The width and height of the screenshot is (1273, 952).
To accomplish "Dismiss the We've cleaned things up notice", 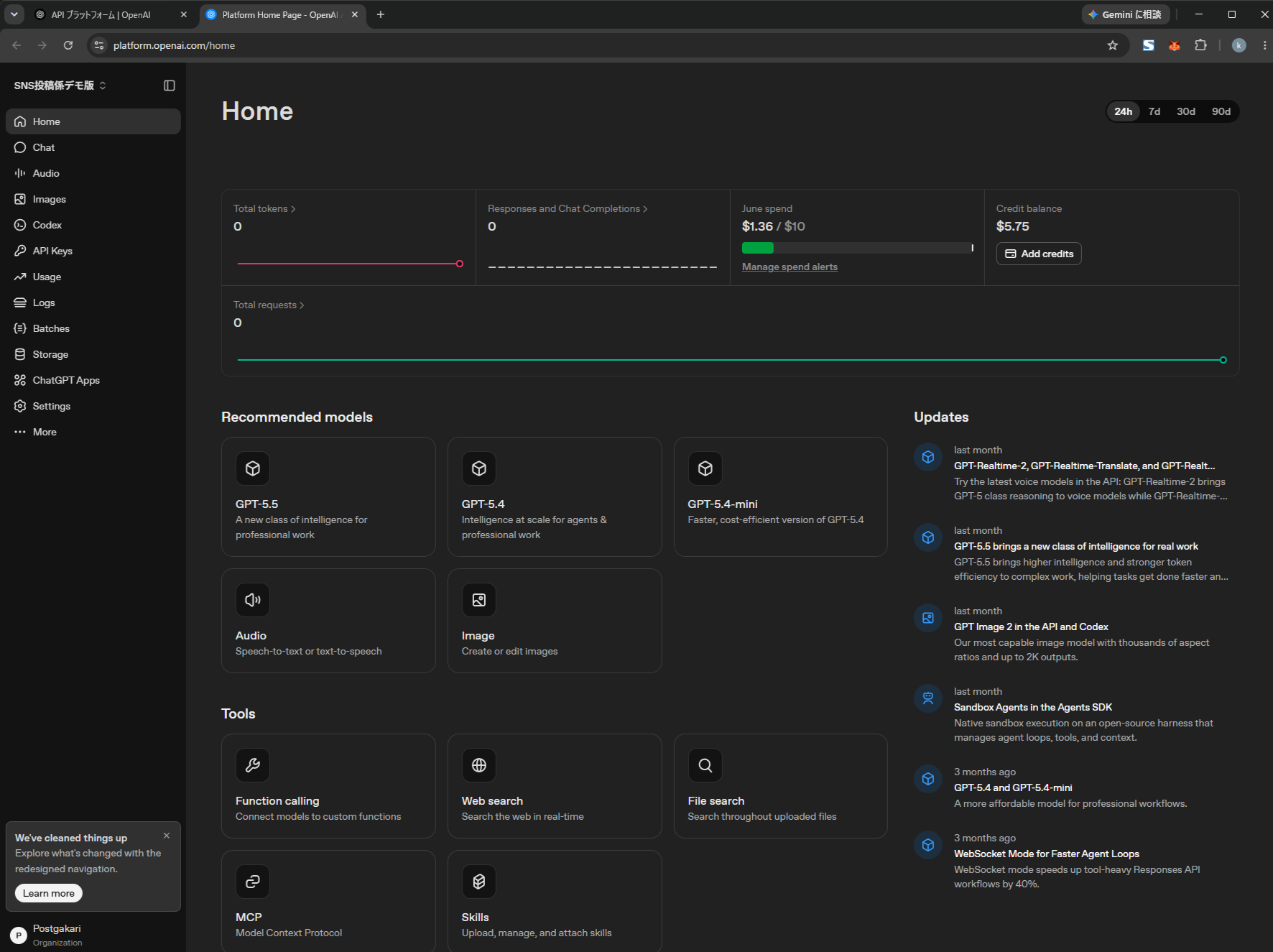I will pos(167,836).
